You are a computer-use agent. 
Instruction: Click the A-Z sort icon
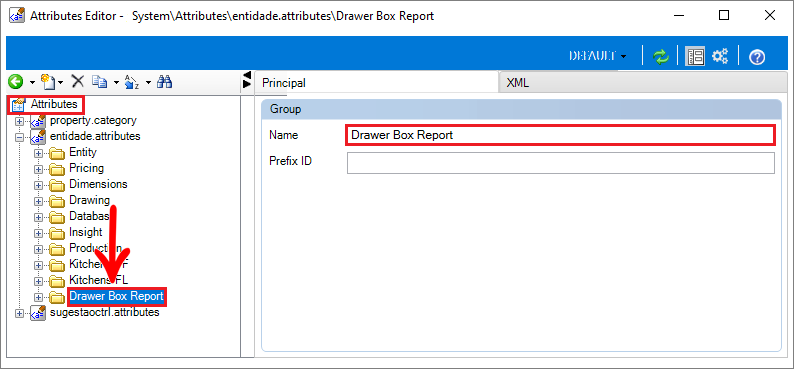point(132,81)
